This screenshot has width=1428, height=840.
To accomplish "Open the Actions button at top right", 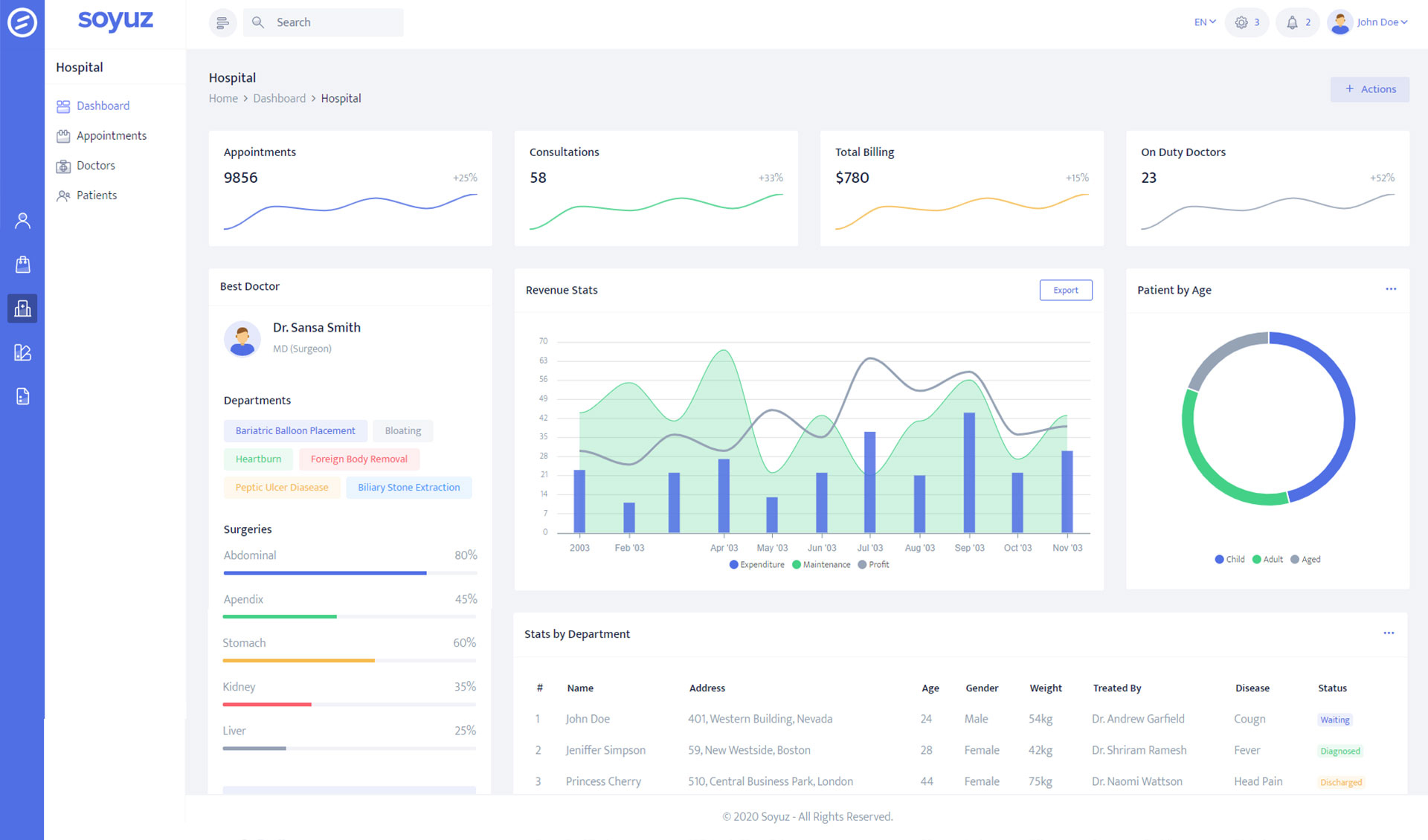I will coord(1369,88).
